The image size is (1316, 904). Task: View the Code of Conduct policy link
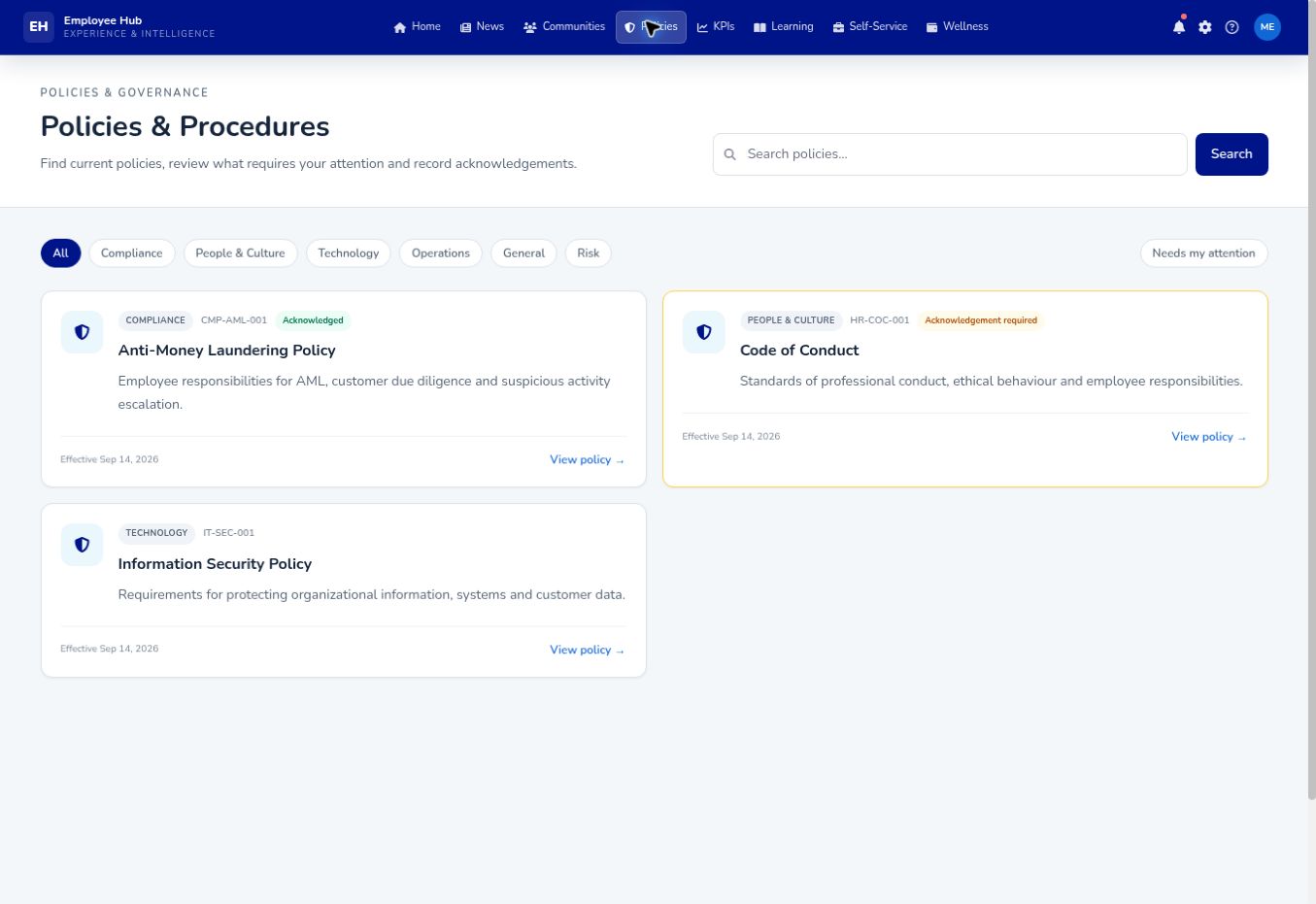pyautogui.click(x=1209, y=437)
